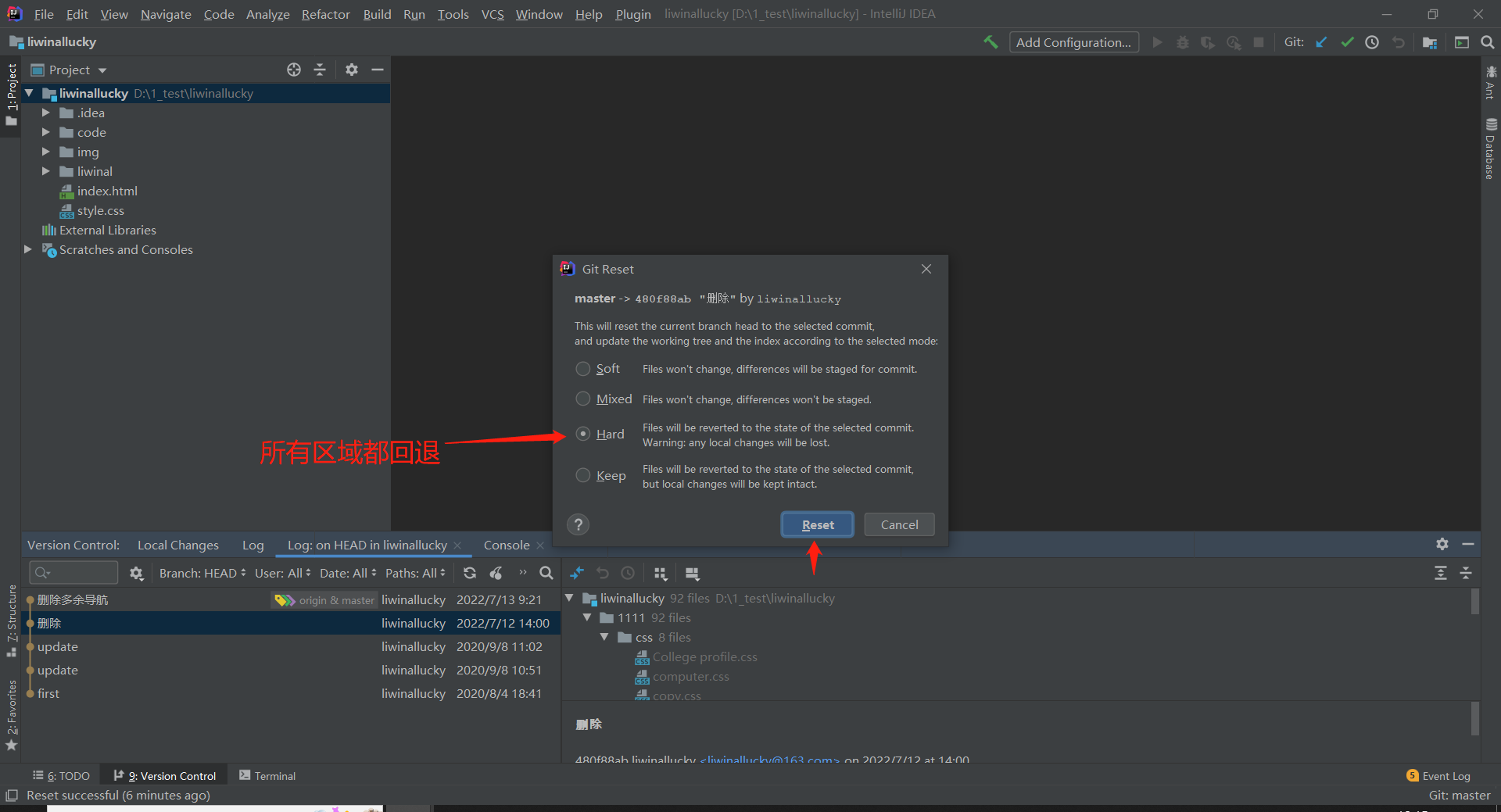Collapse all in the Project panel header
The image size is (1501, 812).
(320, 70)
